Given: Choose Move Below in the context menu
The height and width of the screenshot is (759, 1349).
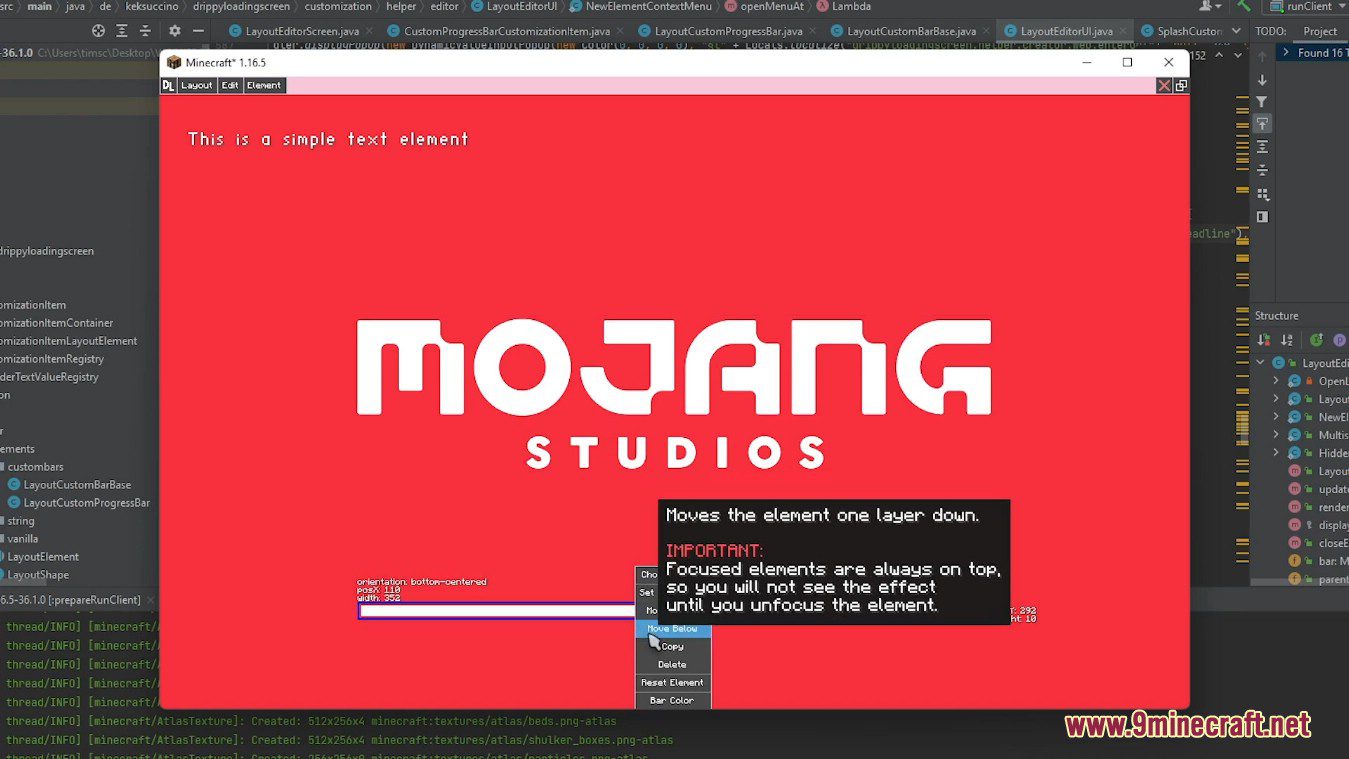Looking at the screenshot, I should [672, 629].
